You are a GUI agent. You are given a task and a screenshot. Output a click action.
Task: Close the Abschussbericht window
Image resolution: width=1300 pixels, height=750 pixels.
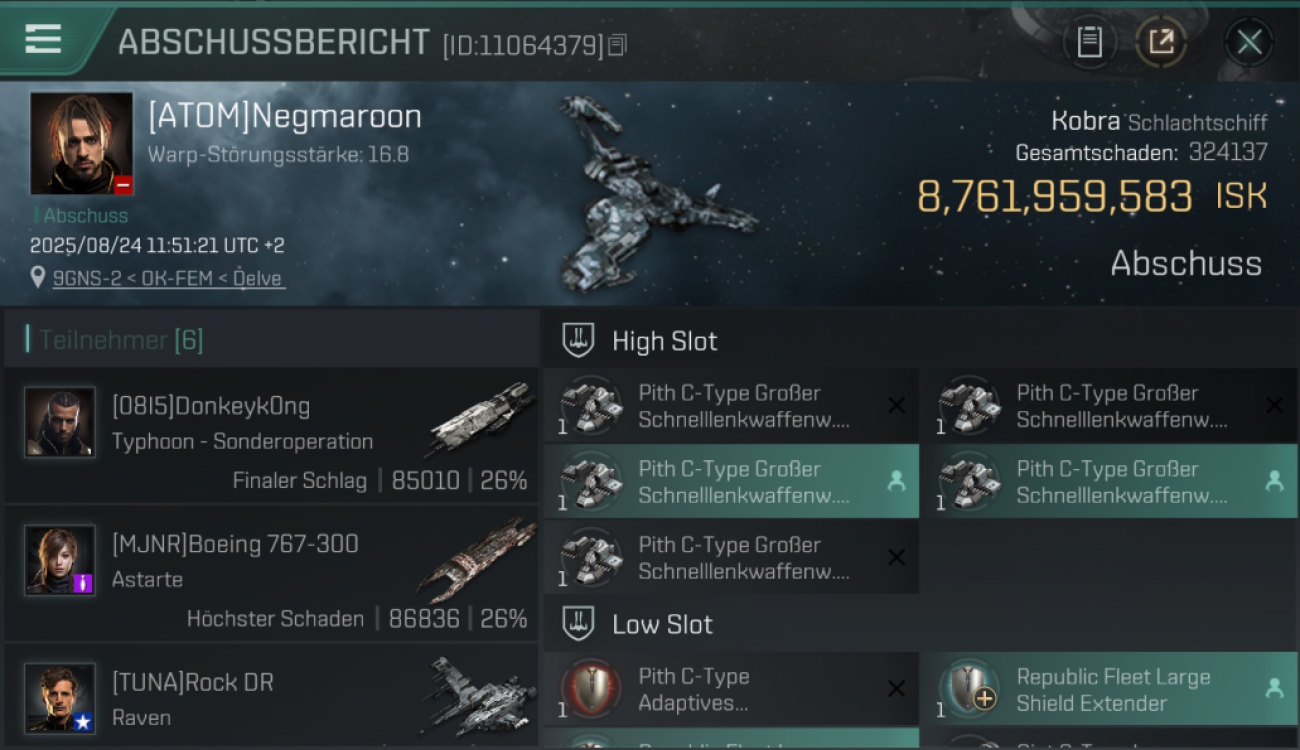click(x=1249, y=42)
